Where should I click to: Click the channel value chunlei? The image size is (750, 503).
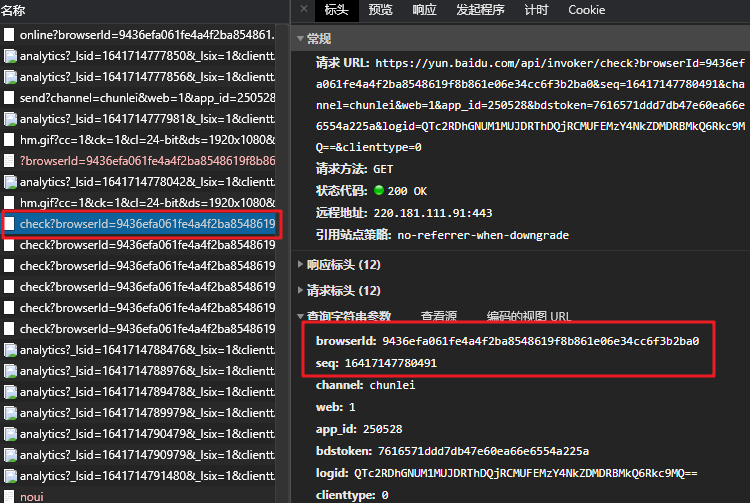[x=392, y=385]
